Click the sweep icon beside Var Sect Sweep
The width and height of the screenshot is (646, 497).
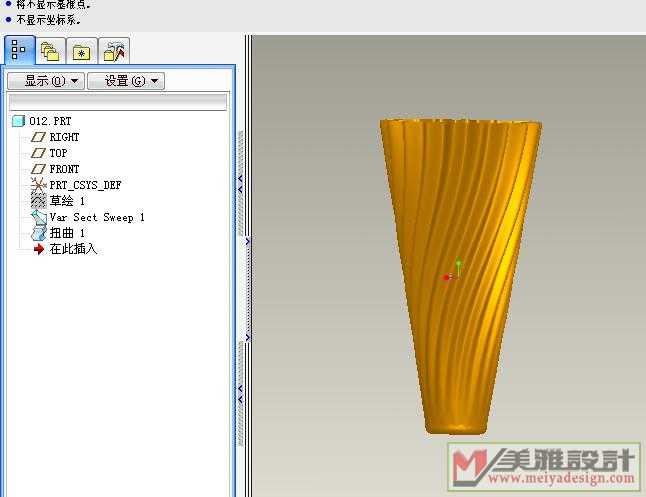pyautogui.click(x=39, y=217)
